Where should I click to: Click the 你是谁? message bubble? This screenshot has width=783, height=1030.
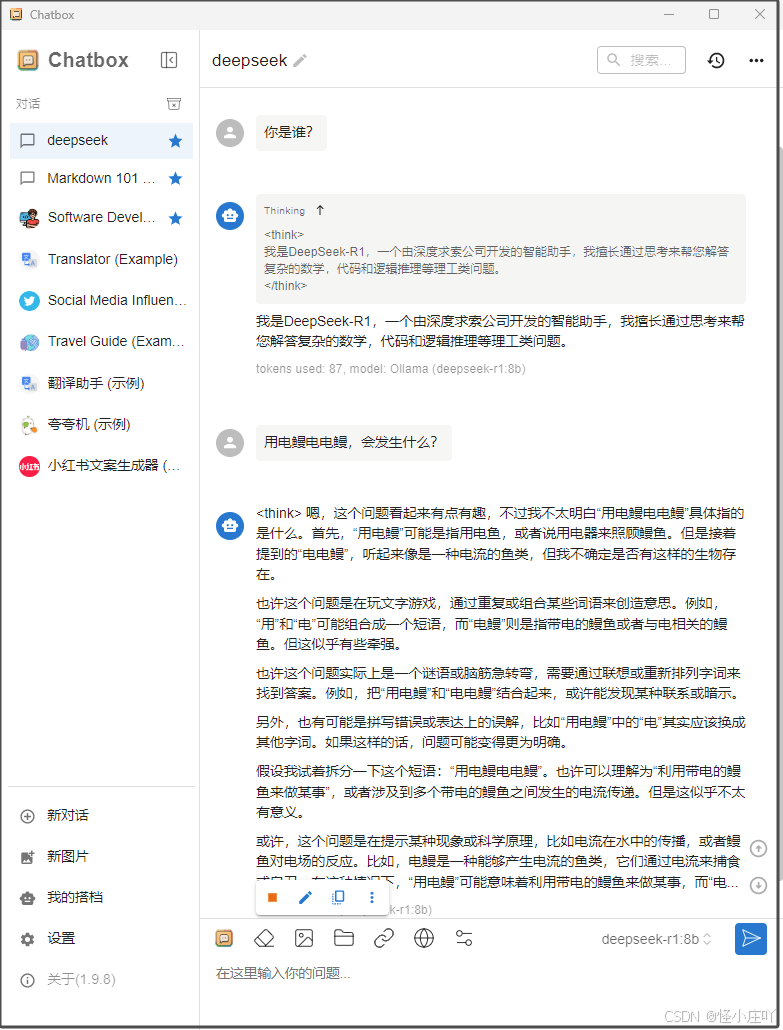click(291, 133)
